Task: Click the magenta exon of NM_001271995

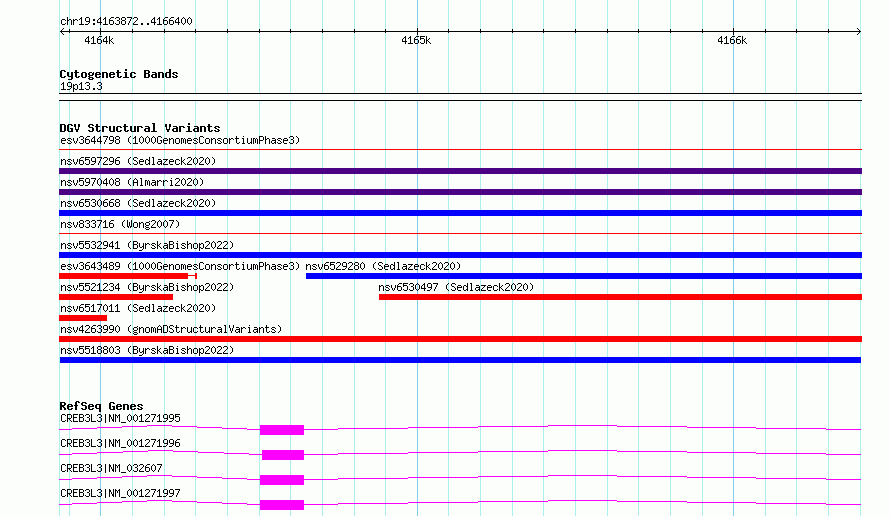Action: (282, 430)
